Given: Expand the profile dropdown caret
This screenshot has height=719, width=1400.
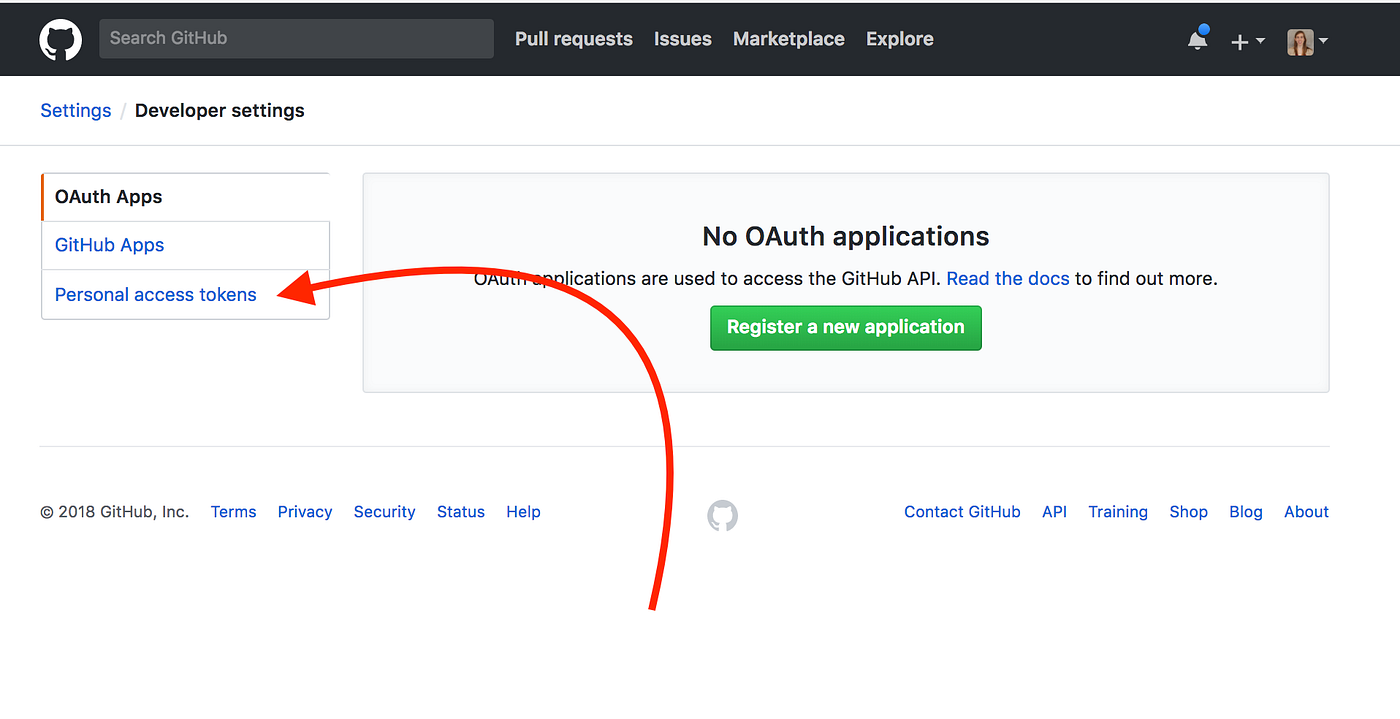Looking at the screenshot, I should pos(1324,42).
